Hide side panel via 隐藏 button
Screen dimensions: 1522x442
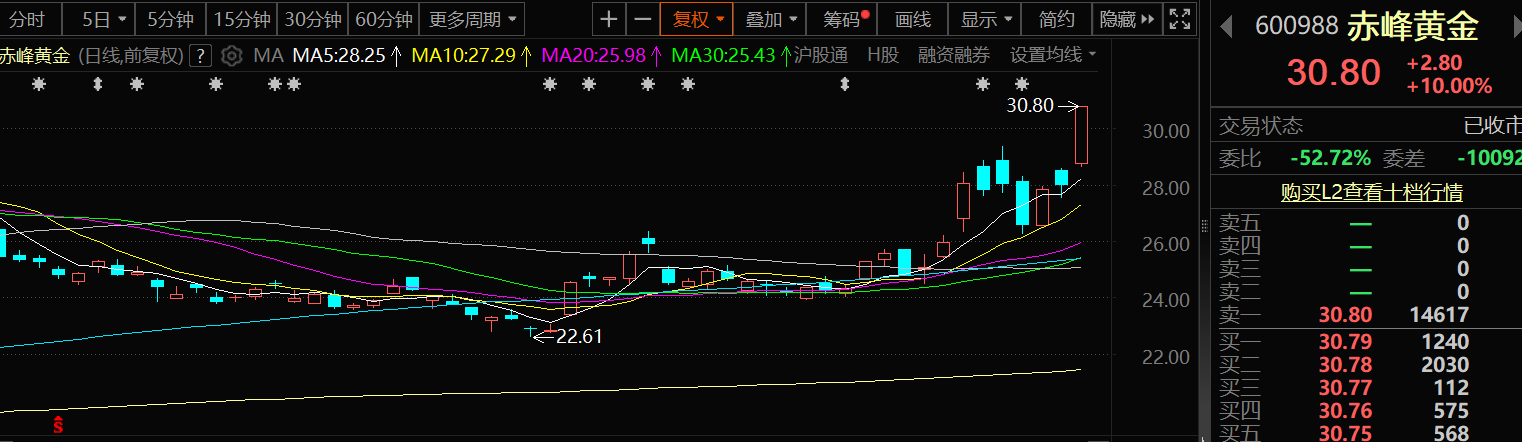tap(1128, 18)
